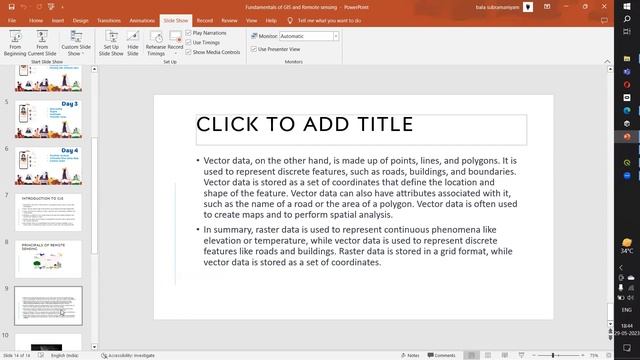Viewport: 640px width, 360px height.
Task: Open the Animations tab
Action: 142,20
